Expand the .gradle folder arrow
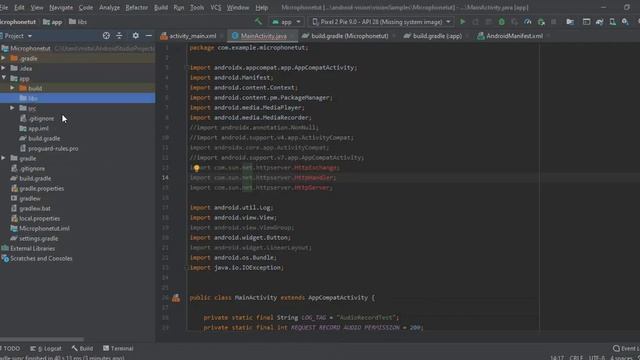This screenshot has width=640, height=360. (x=4, y=58)
